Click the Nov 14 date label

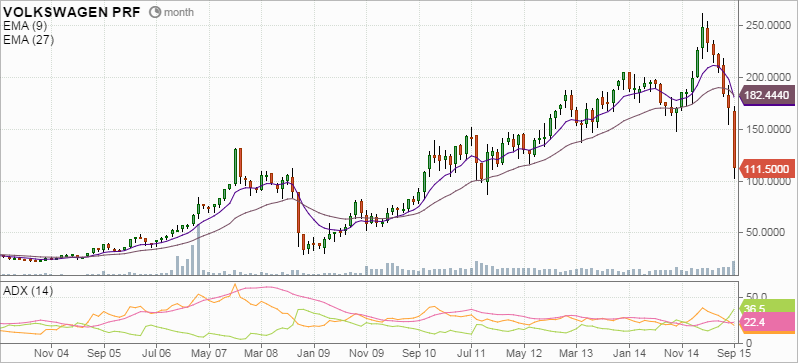tap(680, 352)
